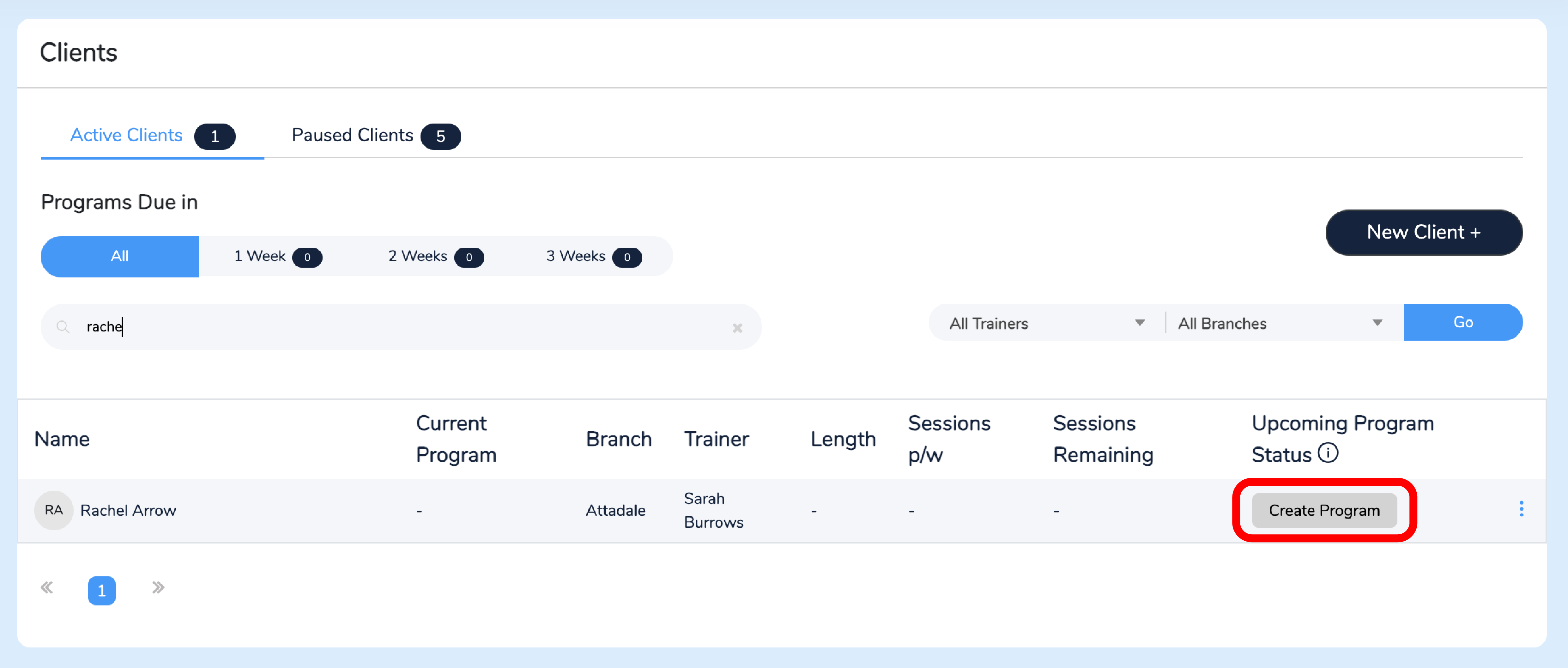The width and height of the screenshot is (1568, 668).
Task: Click the New Client + button
Action: [1424, 233]
